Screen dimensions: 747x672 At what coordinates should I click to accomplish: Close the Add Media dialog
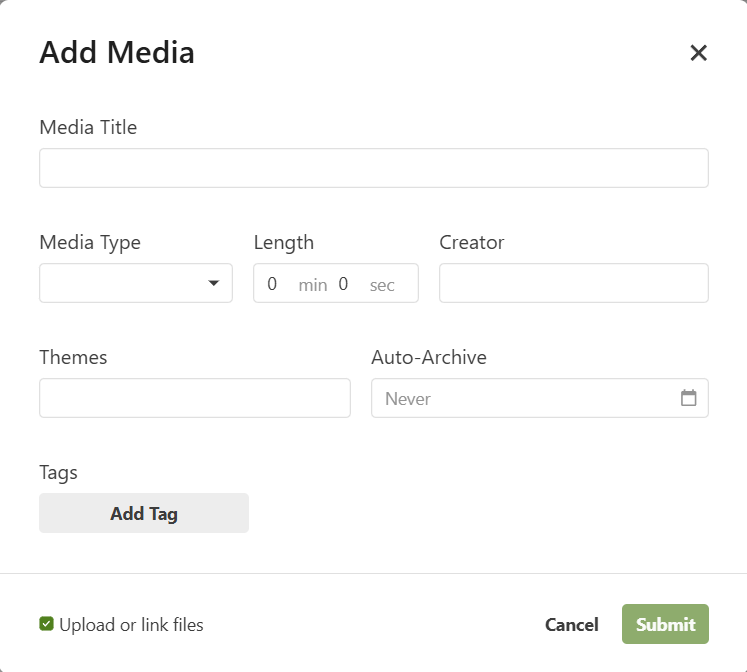[698, 53]
